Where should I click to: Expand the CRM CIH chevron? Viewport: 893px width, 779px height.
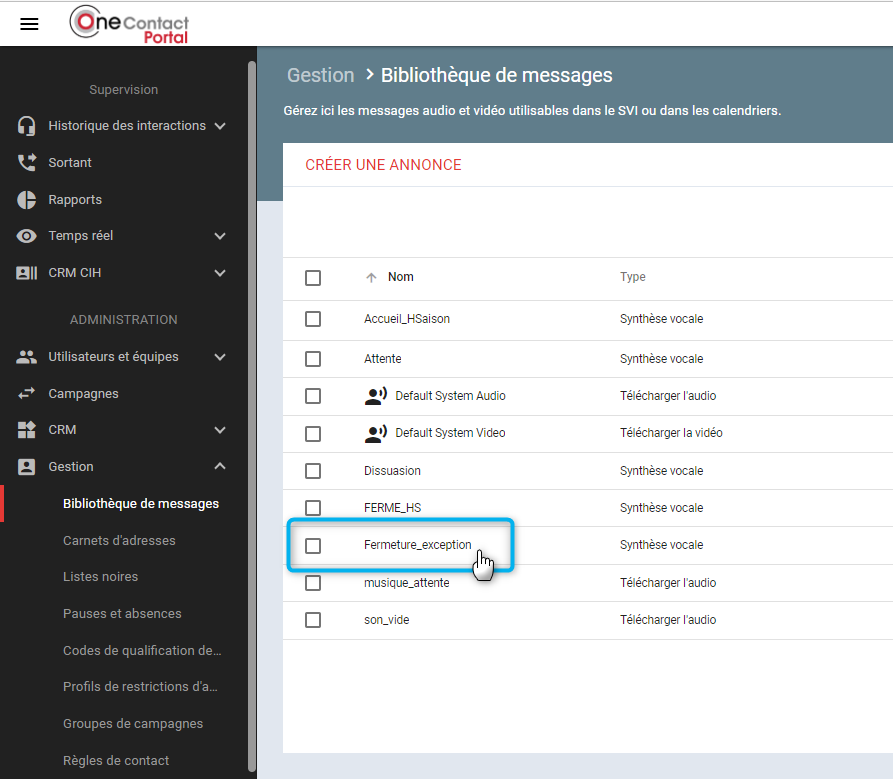(220, 273)
